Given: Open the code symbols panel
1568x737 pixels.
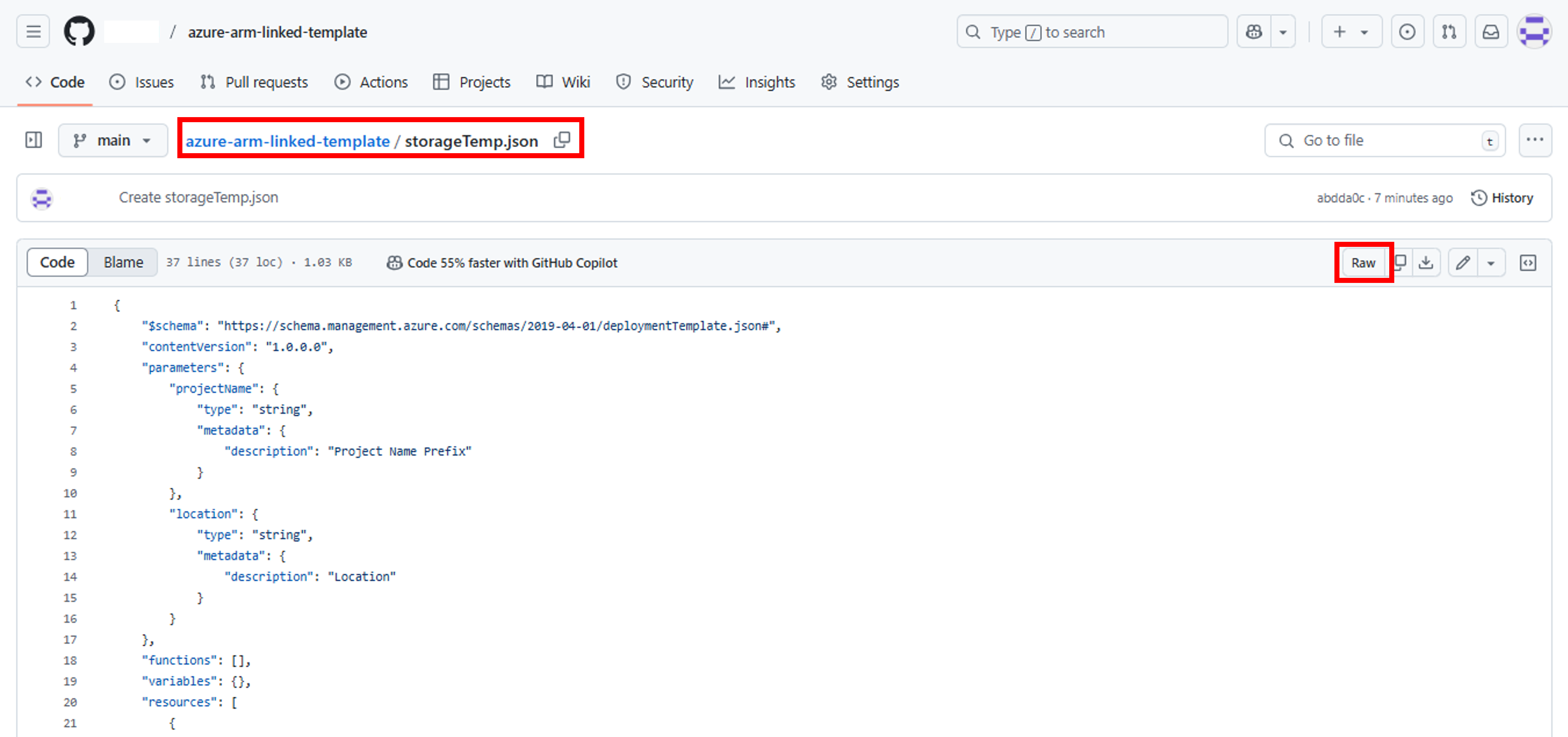Looking at the screenshot, I should (1528, 262).
